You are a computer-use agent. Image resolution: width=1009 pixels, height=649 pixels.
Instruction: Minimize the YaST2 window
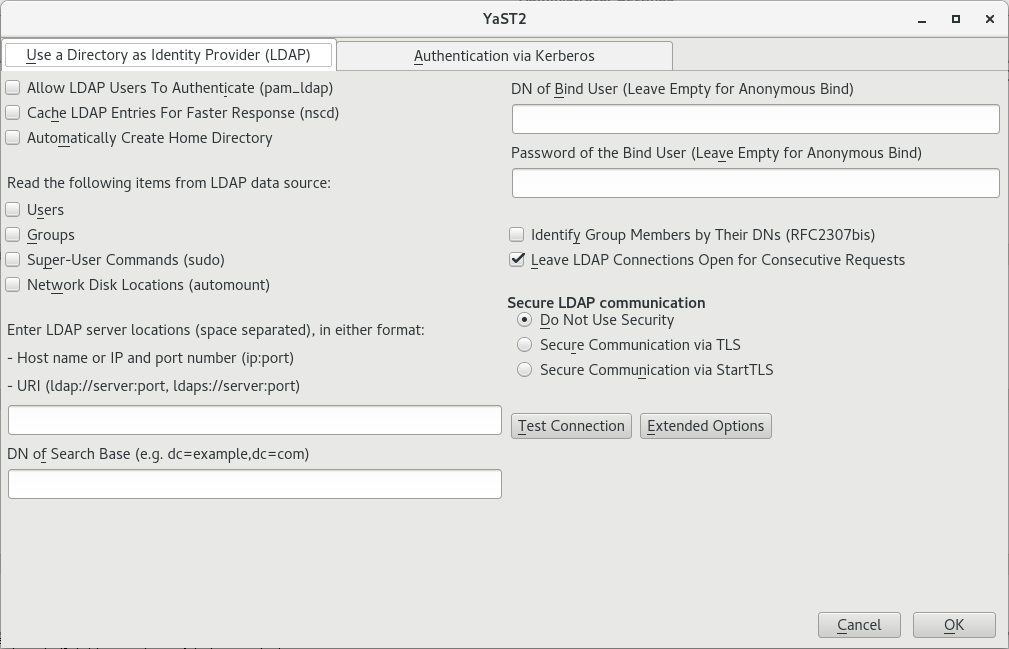[x=920, y=19]
